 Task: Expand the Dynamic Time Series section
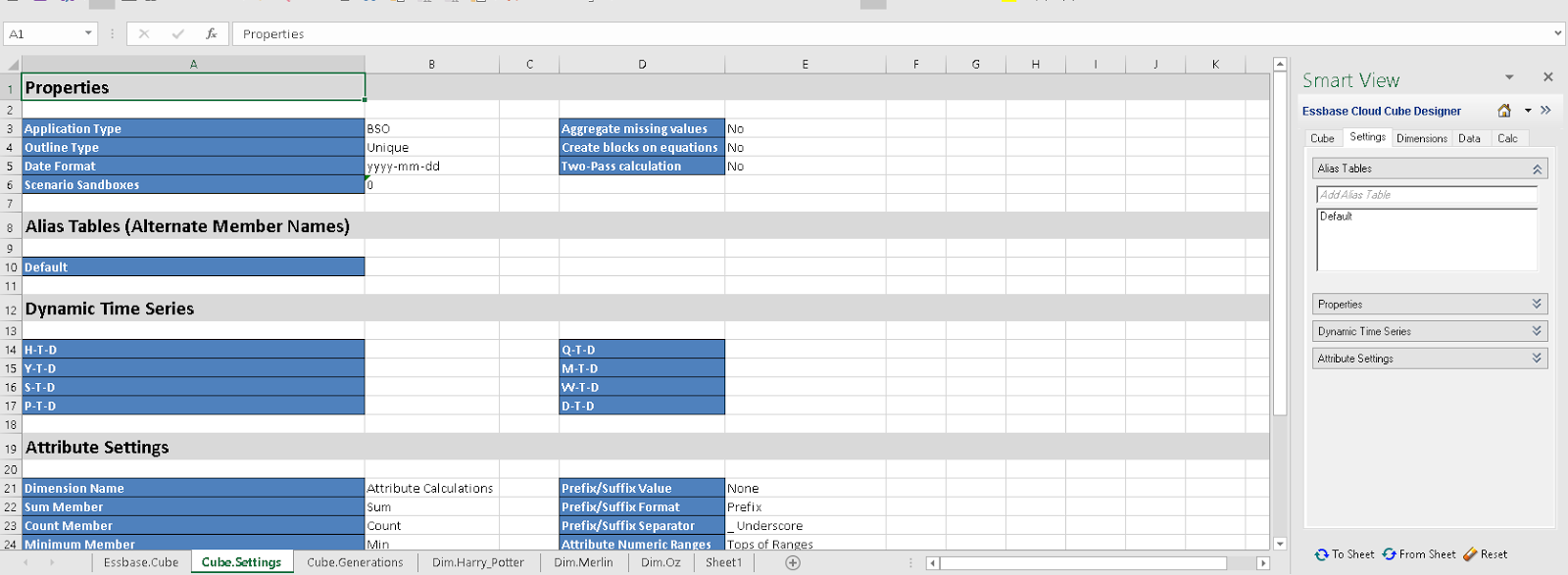1537,332
